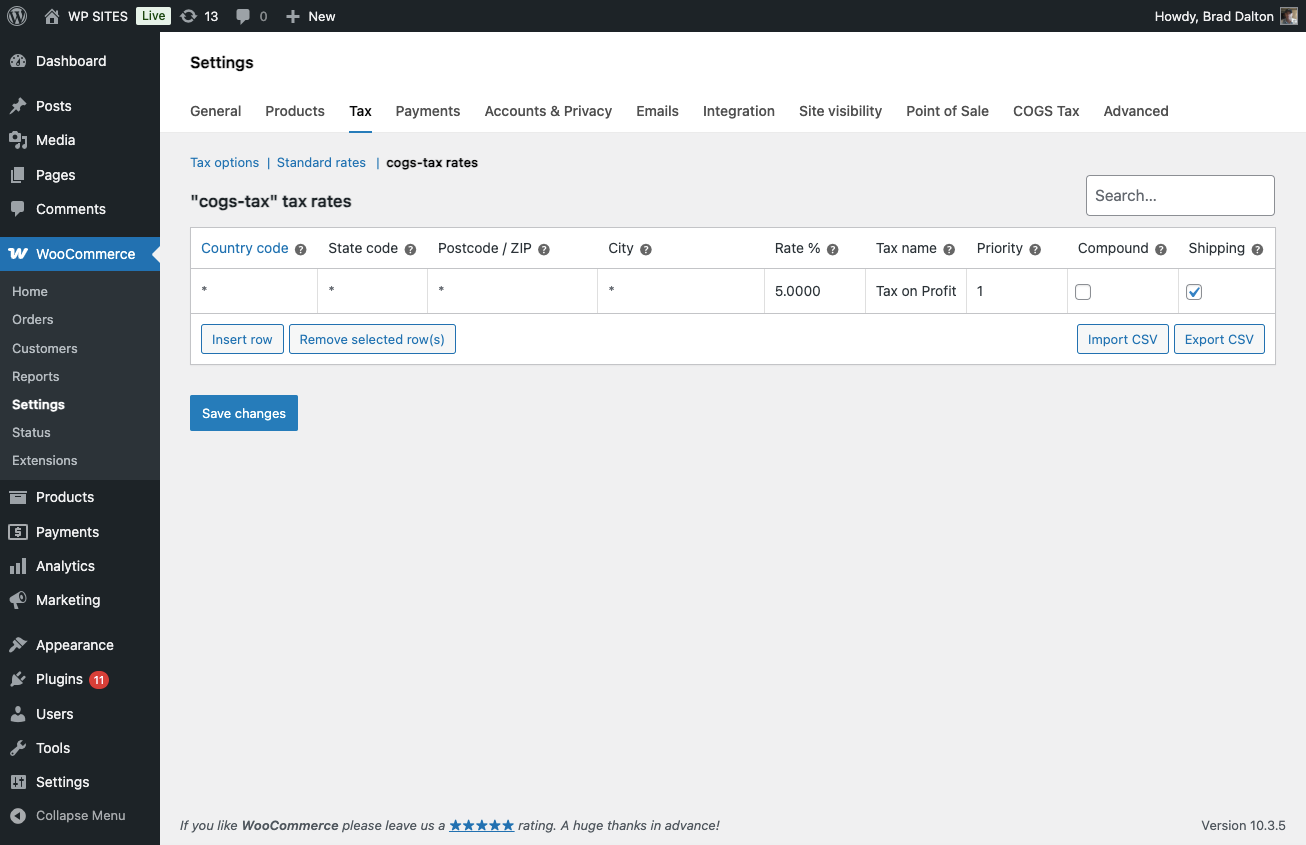The image size is (1306, 845).
Task: Click the Save changes button
Action: click(244, 413)
